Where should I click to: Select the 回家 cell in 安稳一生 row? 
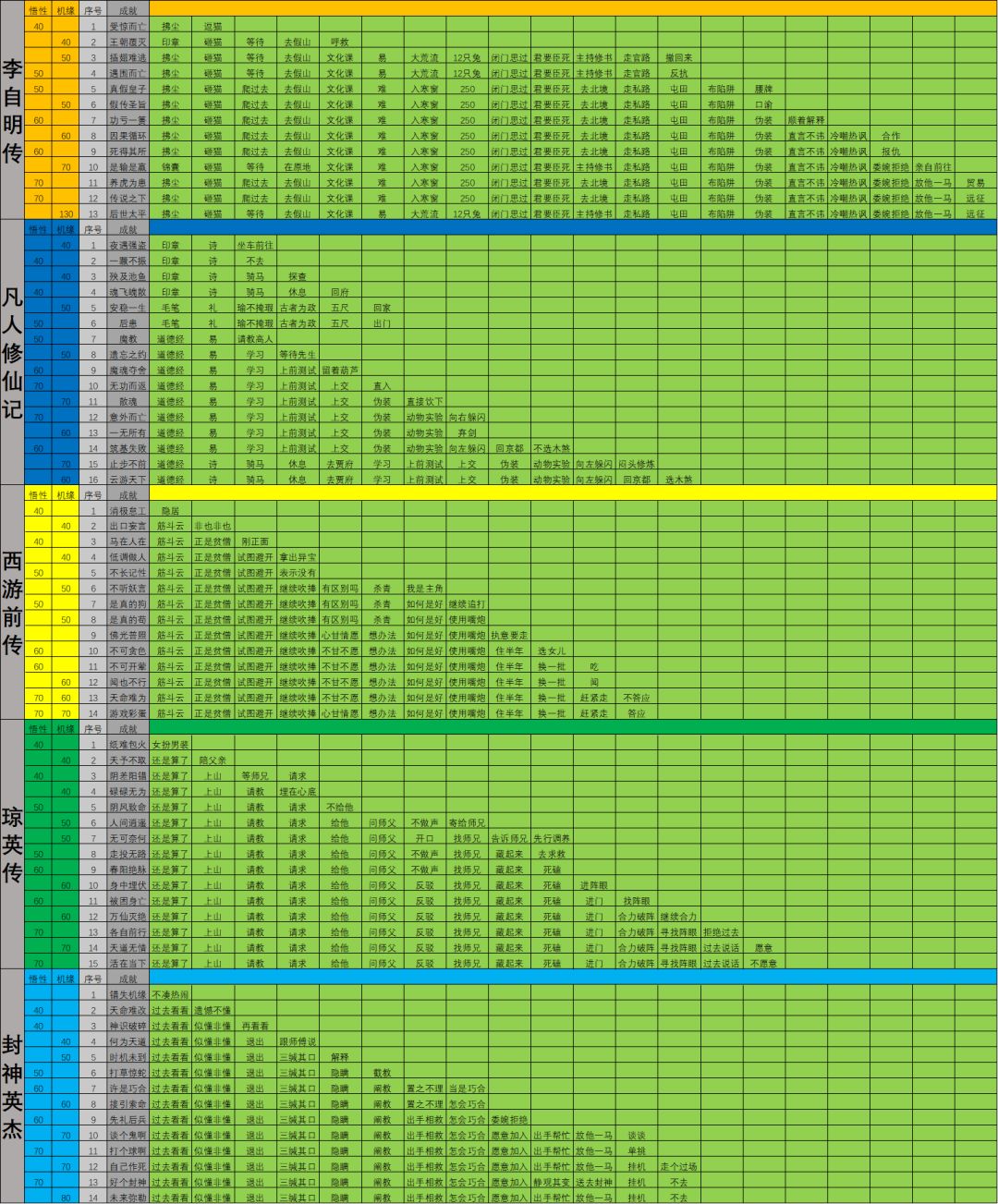[382, 309]
